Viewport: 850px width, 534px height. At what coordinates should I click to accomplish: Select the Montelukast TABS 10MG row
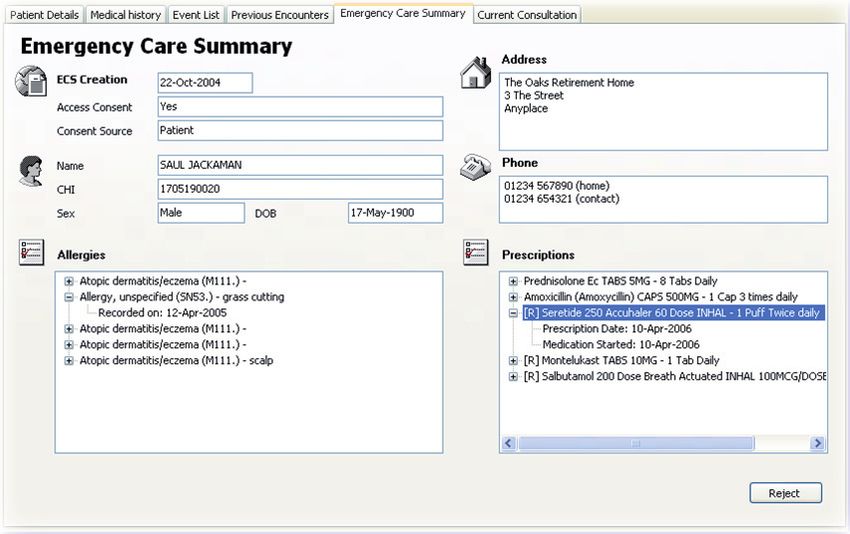tap(621, 361)
